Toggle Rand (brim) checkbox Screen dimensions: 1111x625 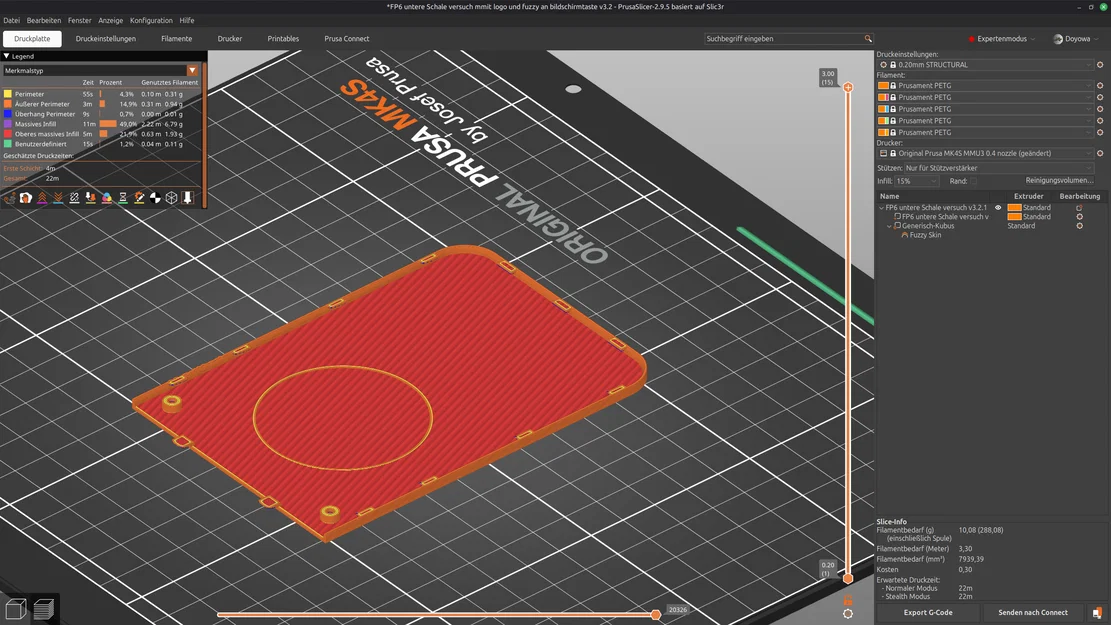click(974, 181)
